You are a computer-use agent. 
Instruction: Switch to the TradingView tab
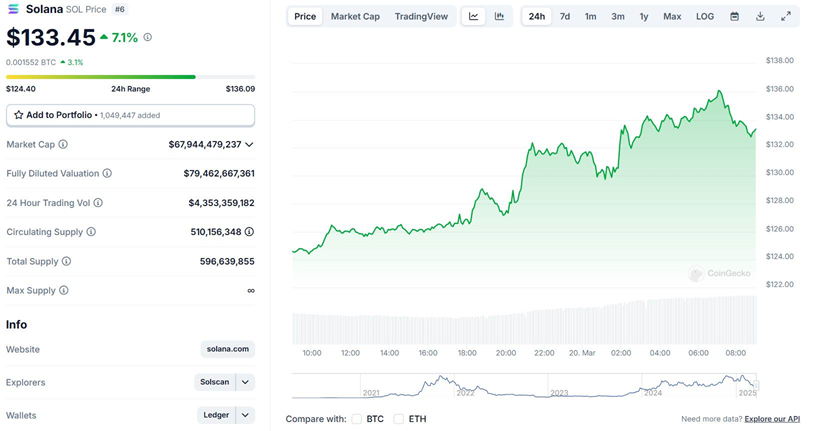(421, 16)
